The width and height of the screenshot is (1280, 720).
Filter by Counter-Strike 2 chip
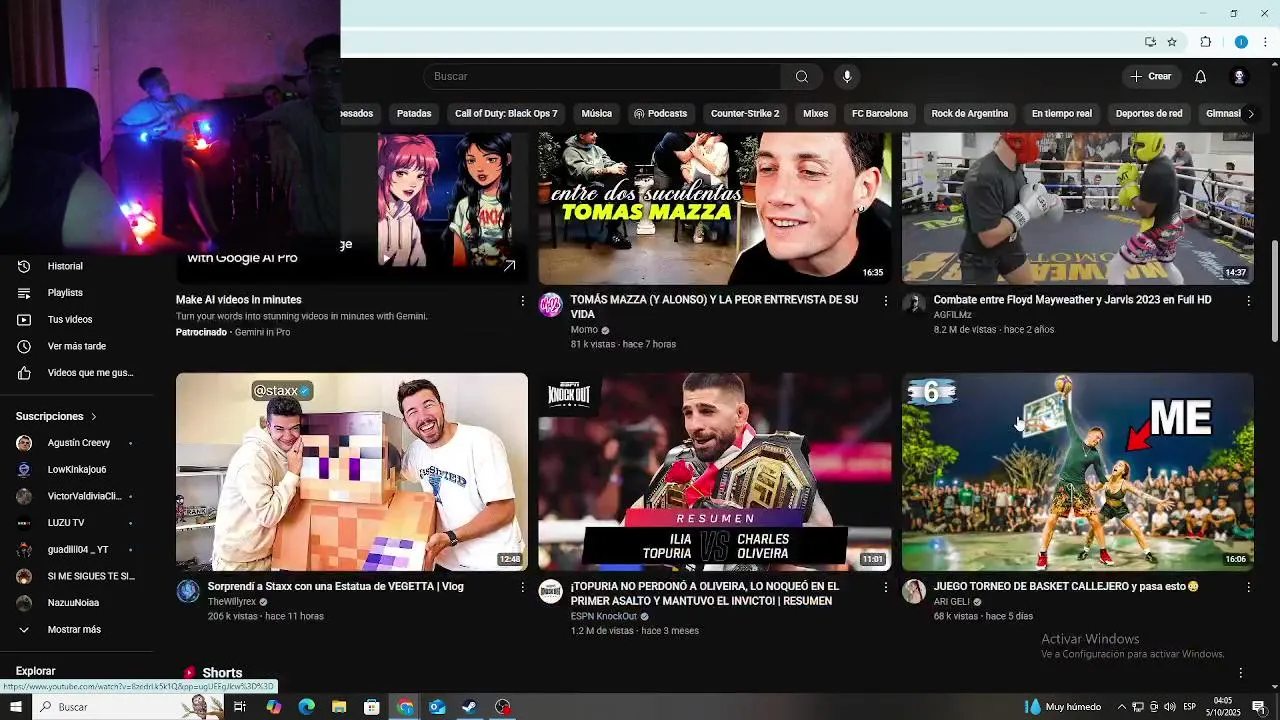coord(745,114)
